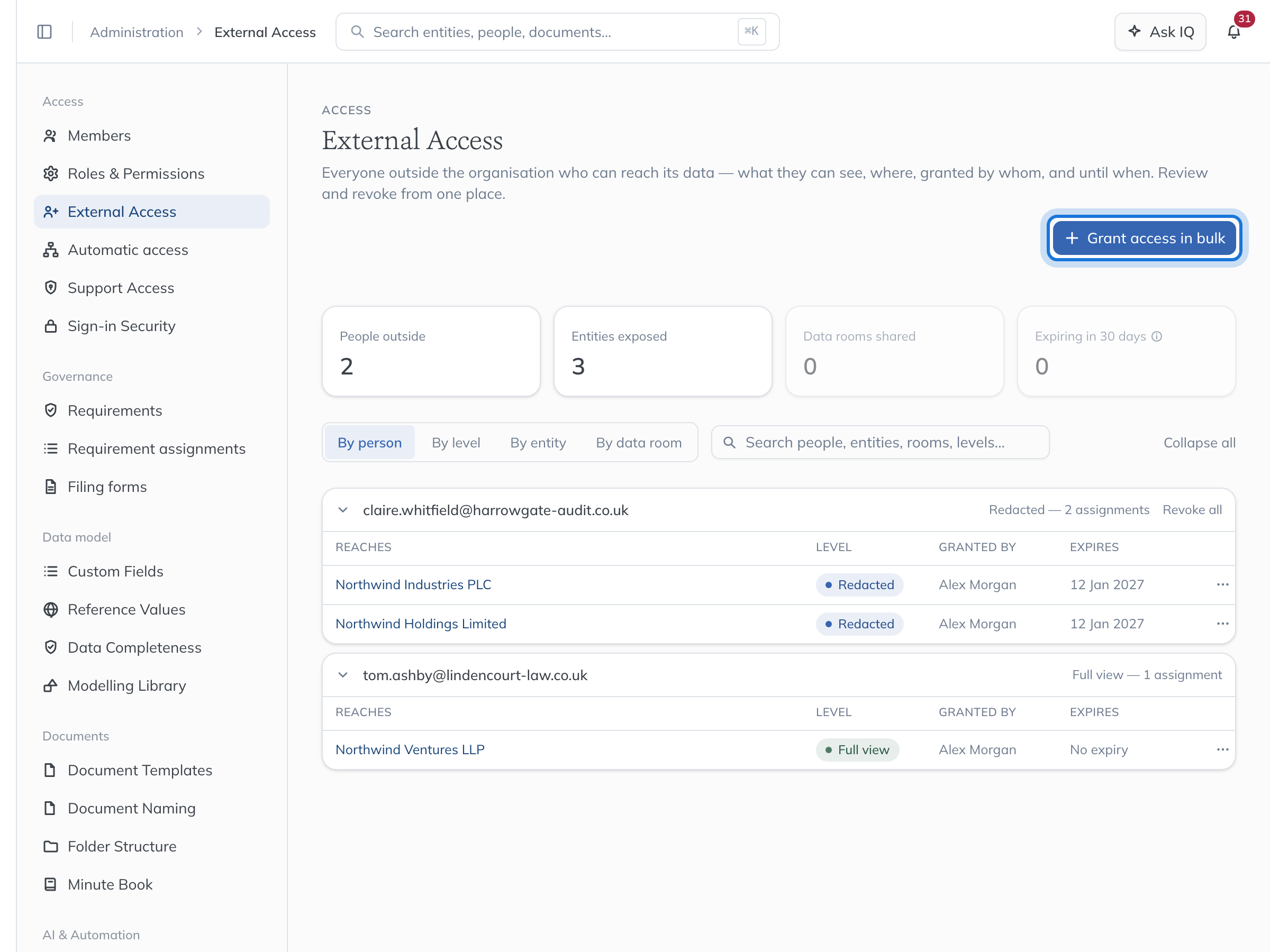This screenshot has height=952, width=1270.
Task: Click the Automatic access hierarchy icon
Action: pos(50,250)
